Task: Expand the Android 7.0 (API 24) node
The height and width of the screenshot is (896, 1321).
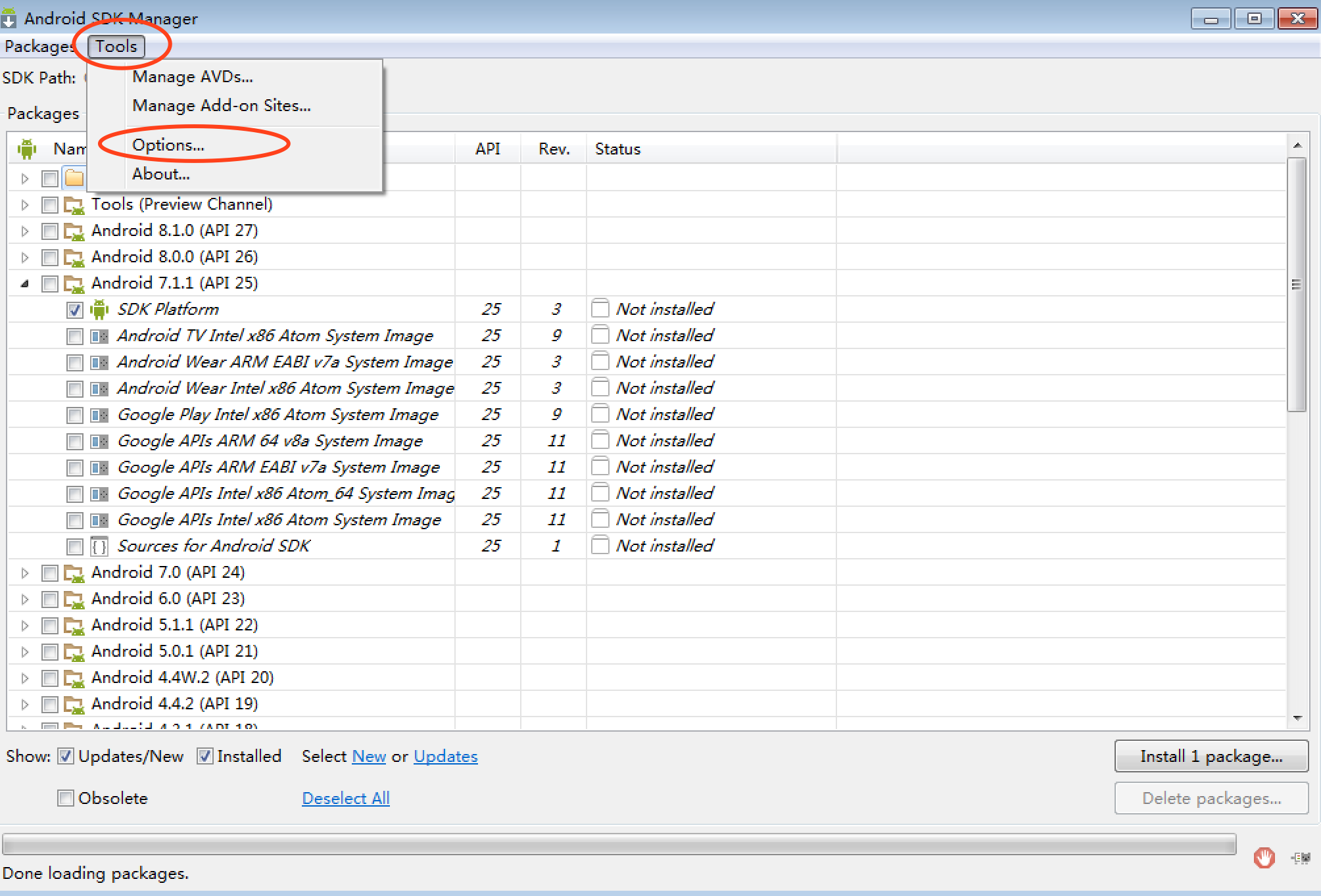Action: coord(25,573)
